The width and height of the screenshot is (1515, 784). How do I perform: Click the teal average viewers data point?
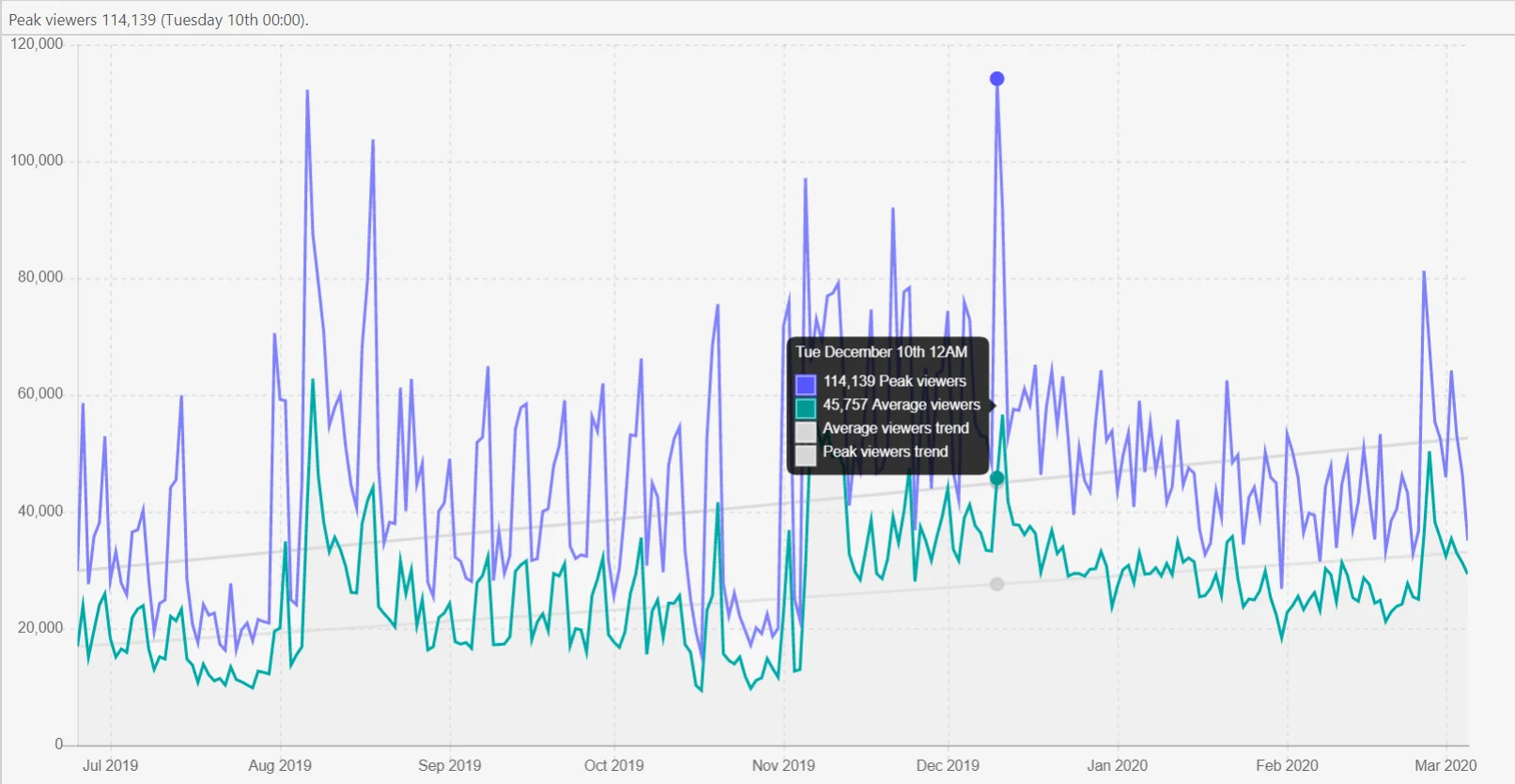tap(997, 478)
